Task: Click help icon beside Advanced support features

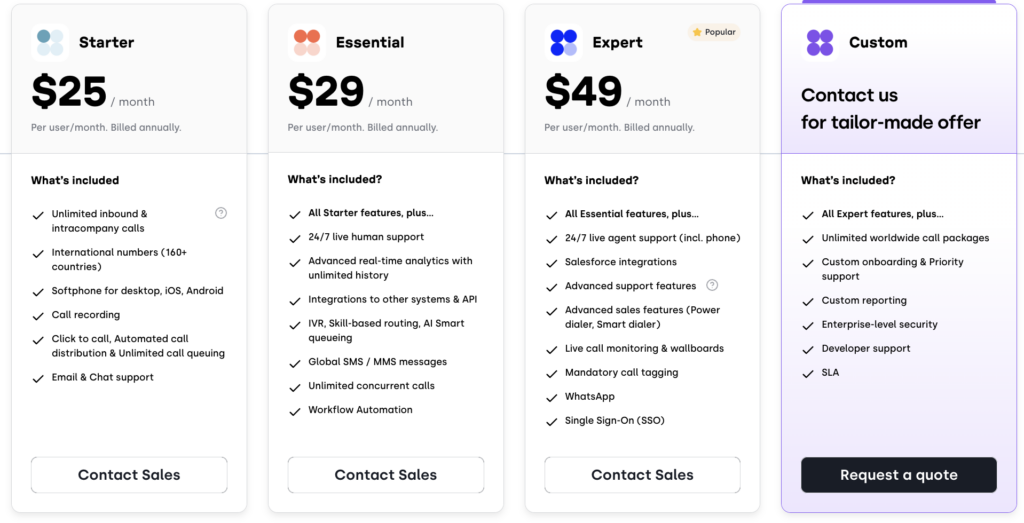Action: coord(712,285)
